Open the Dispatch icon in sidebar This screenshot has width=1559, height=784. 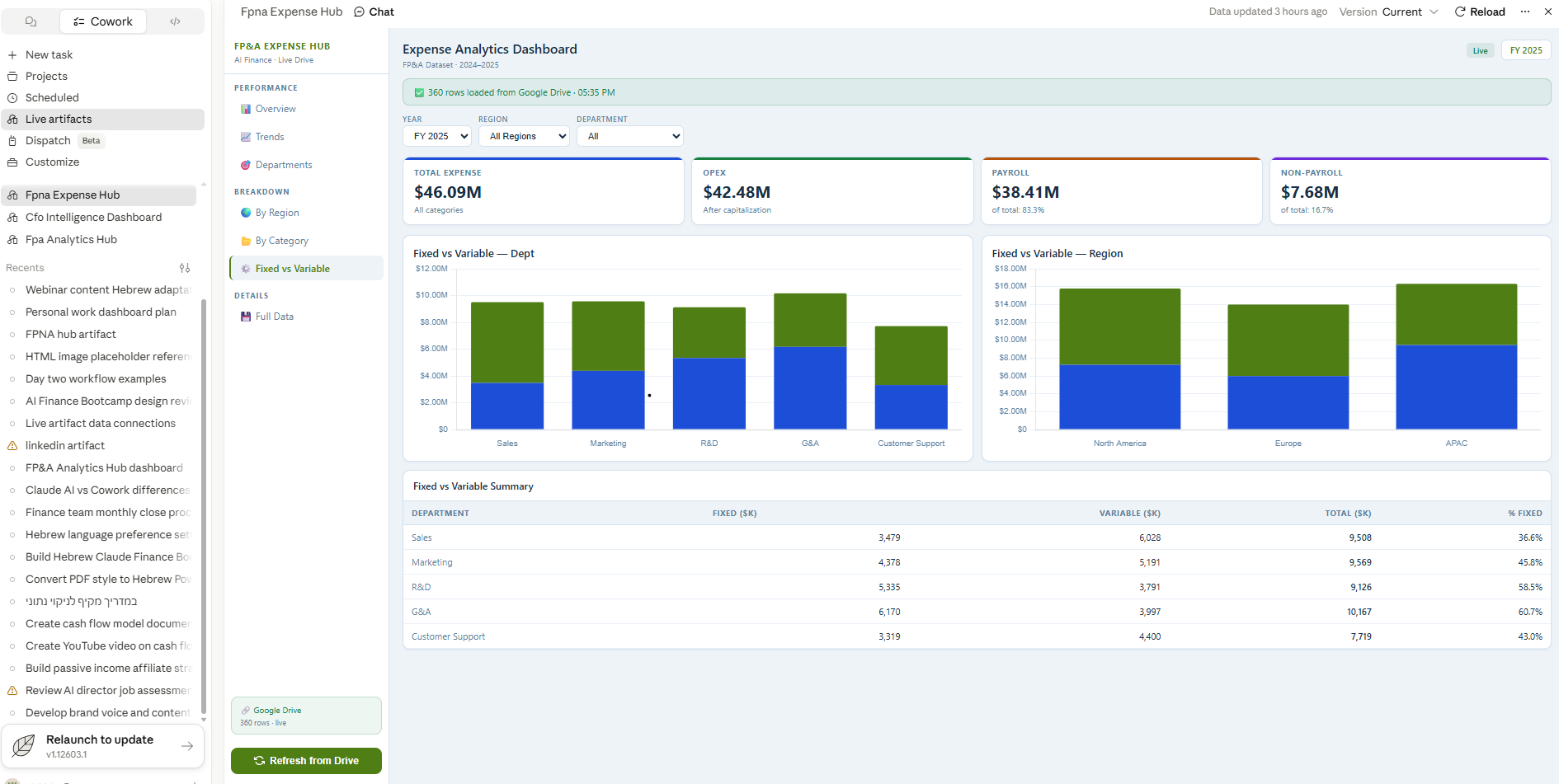click(x=12, y=141)
